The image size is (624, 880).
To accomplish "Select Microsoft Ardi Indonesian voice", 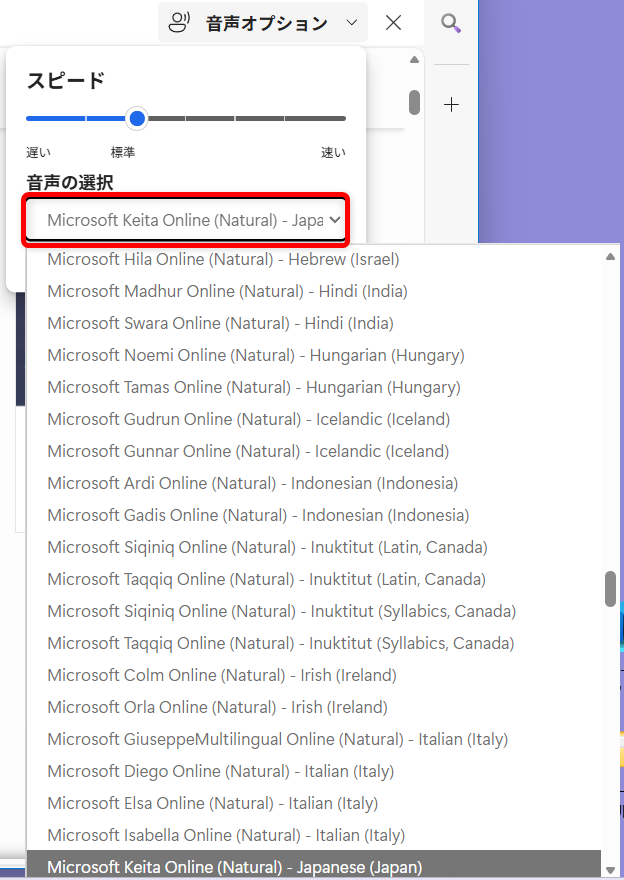I will coord(313,483).
